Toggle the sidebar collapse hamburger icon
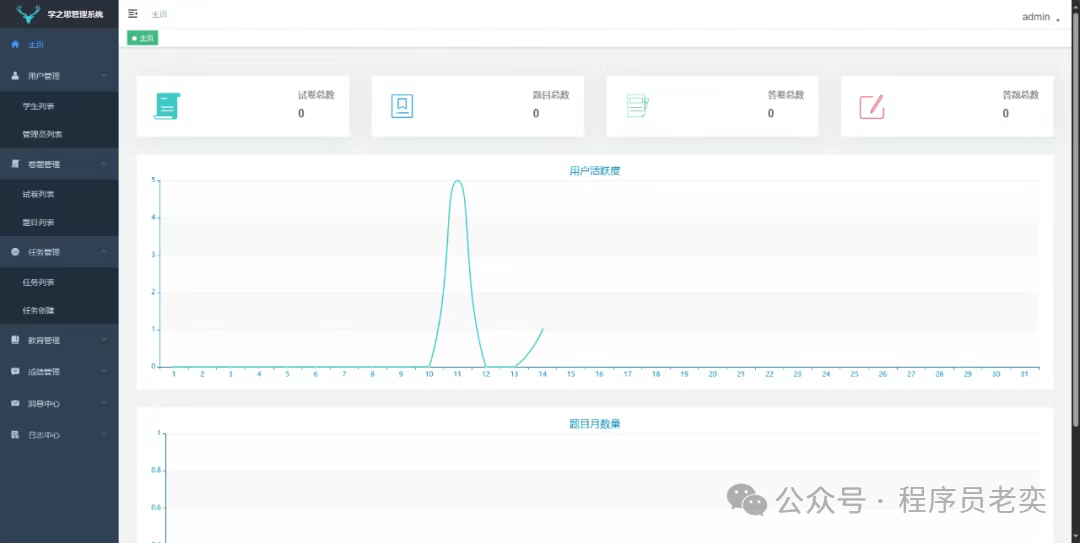This screenshot has height=543, width=1080. coord(133,14)
